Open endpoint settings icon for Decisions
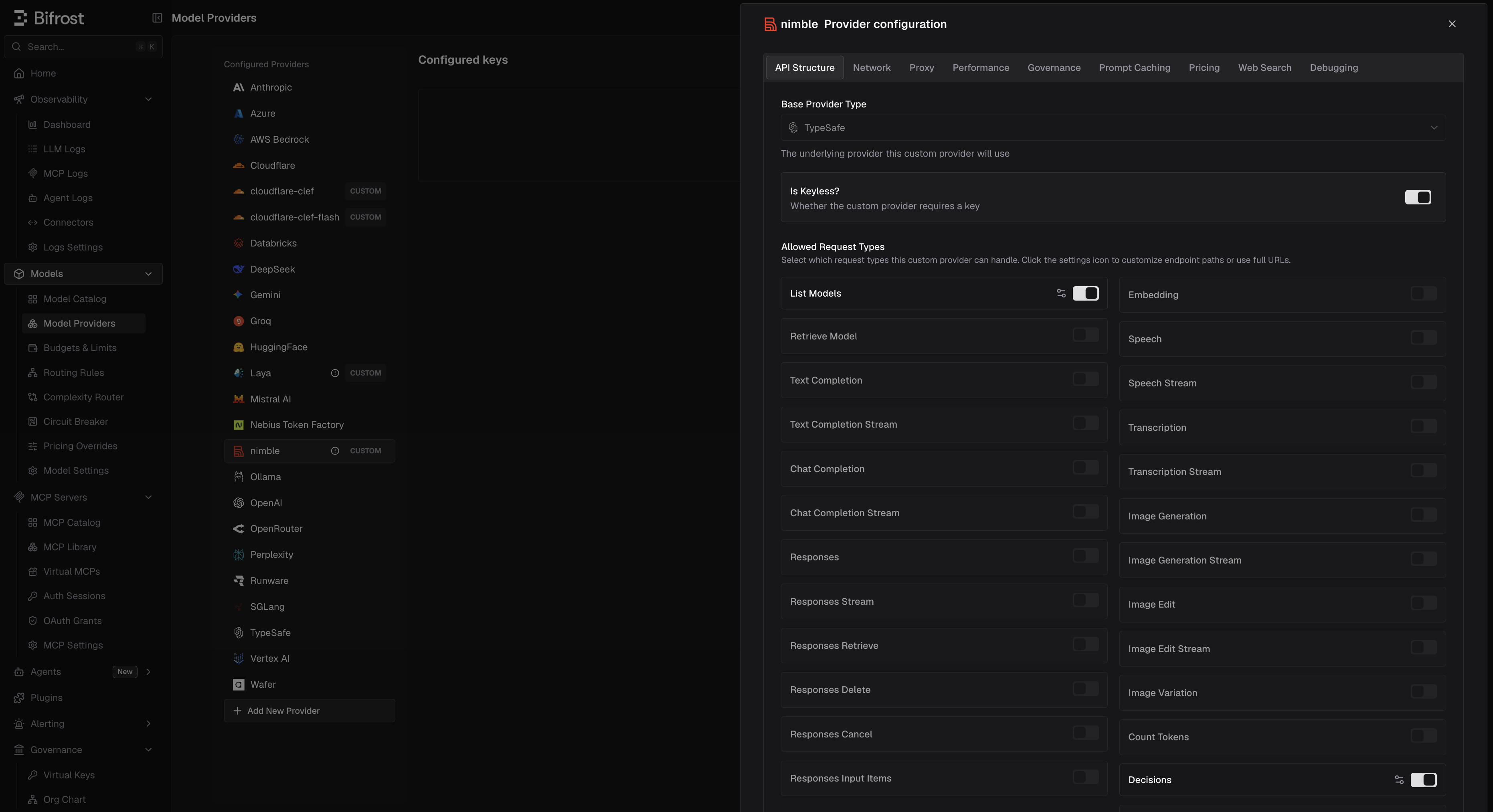 point(1399,780)
